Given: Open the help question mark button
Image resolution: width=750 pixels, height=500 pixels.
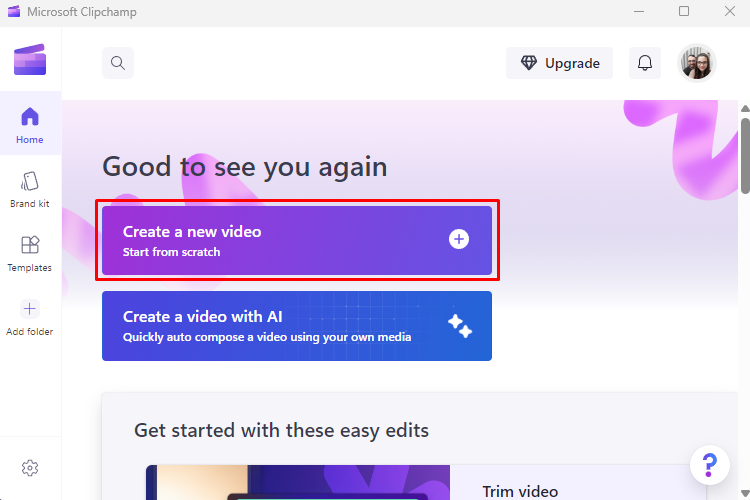Looking at the screenshot, I should click(710, 465).
